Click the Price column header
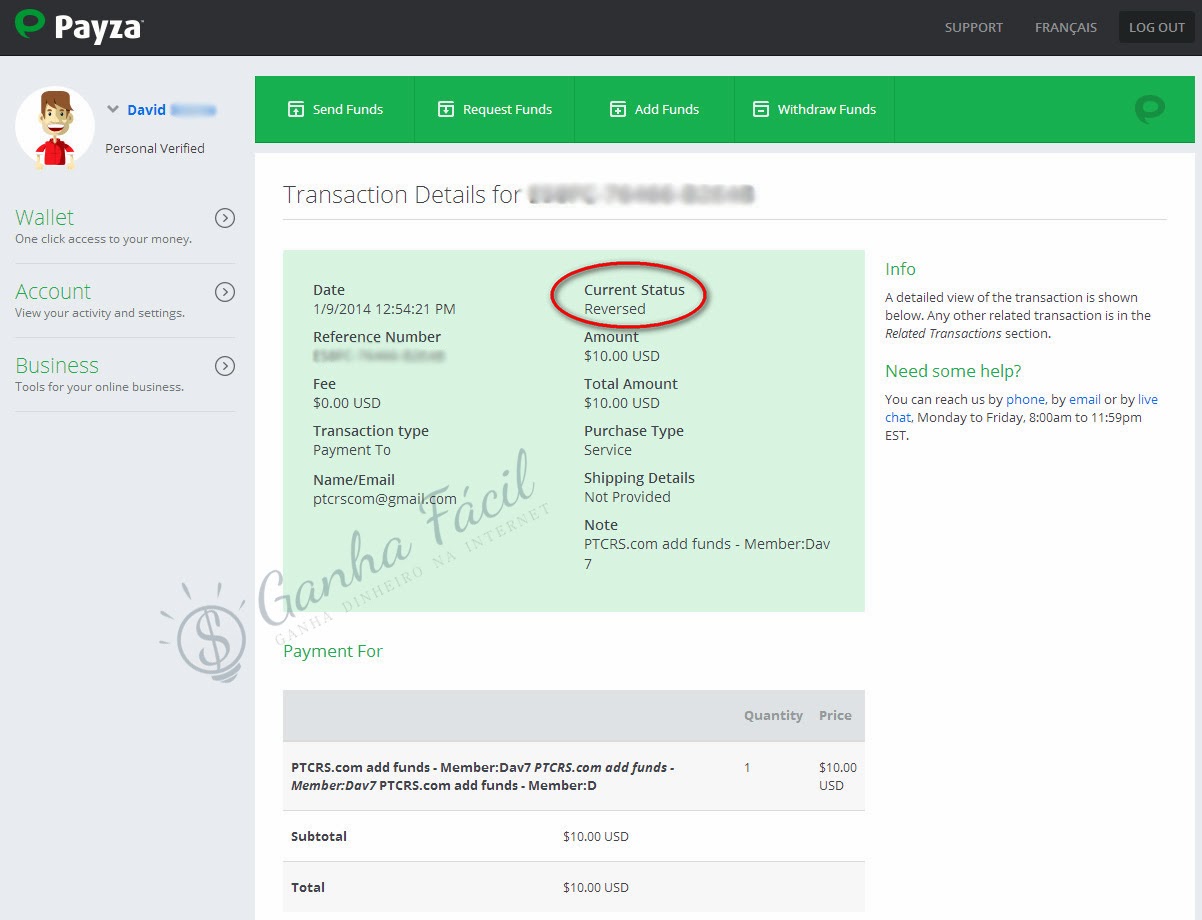The height and width of the screenshot is (920, 1202). click(835, 715)
